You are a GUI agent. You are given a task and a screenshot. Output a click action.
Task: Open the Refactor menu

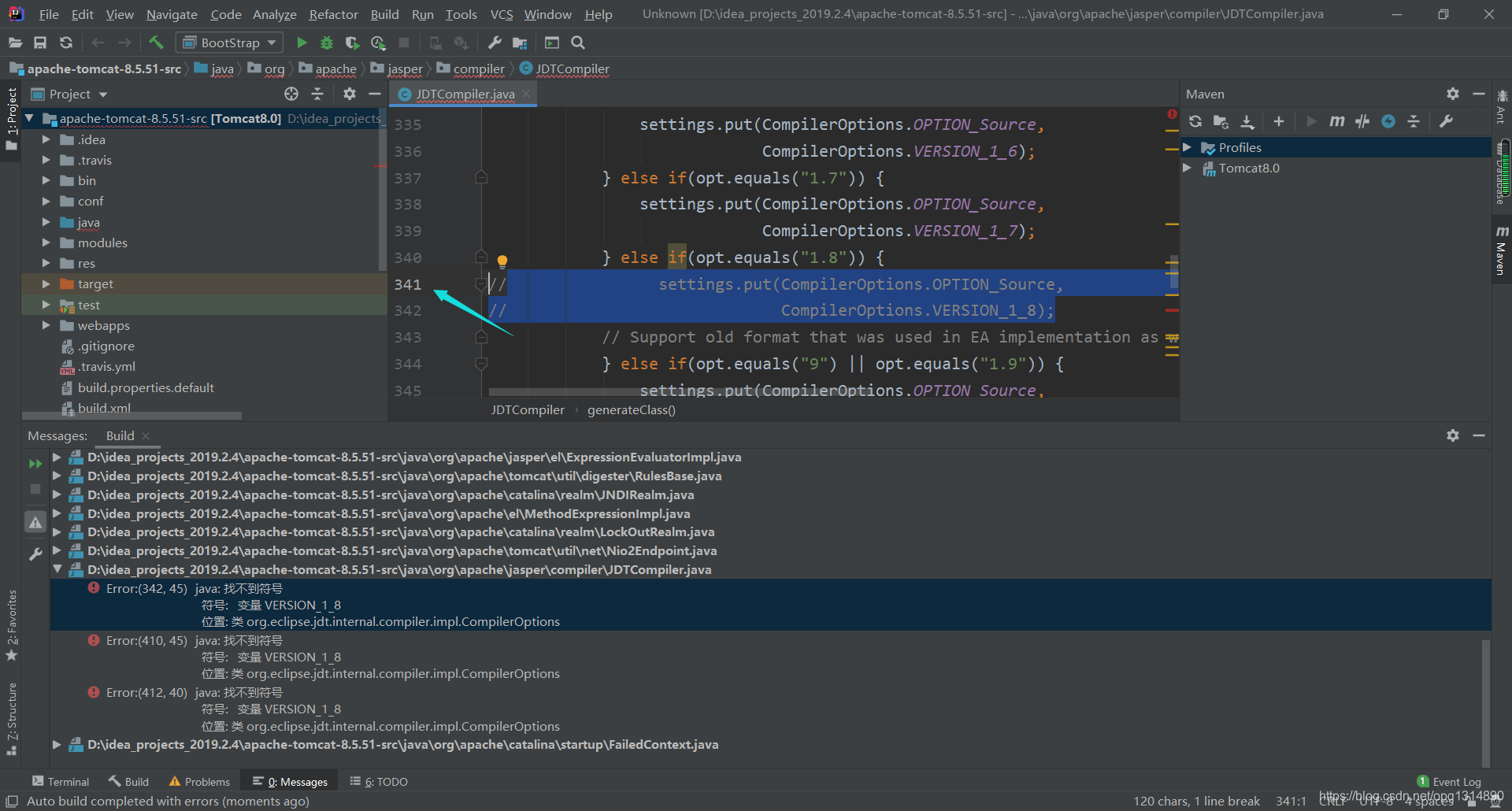333,14
